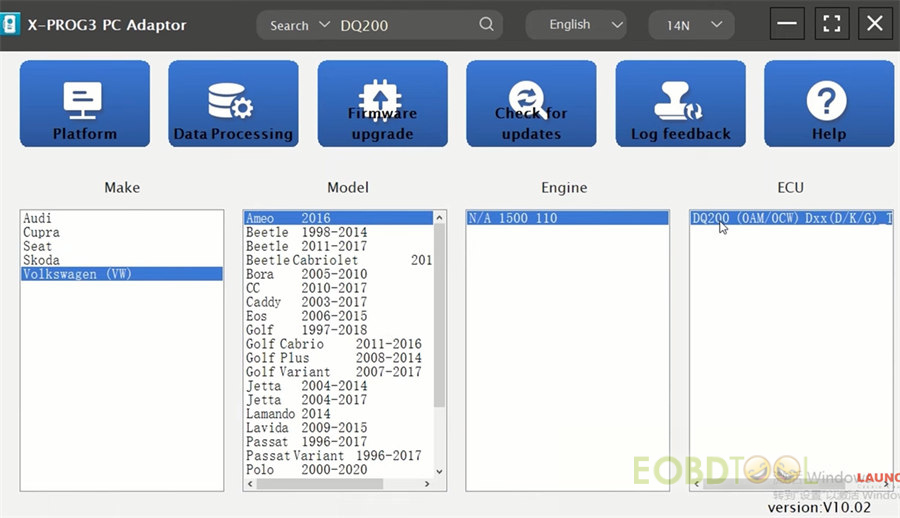Select Lamando 2014 model
Screen dimensions: 900x518
pos(338,413)
